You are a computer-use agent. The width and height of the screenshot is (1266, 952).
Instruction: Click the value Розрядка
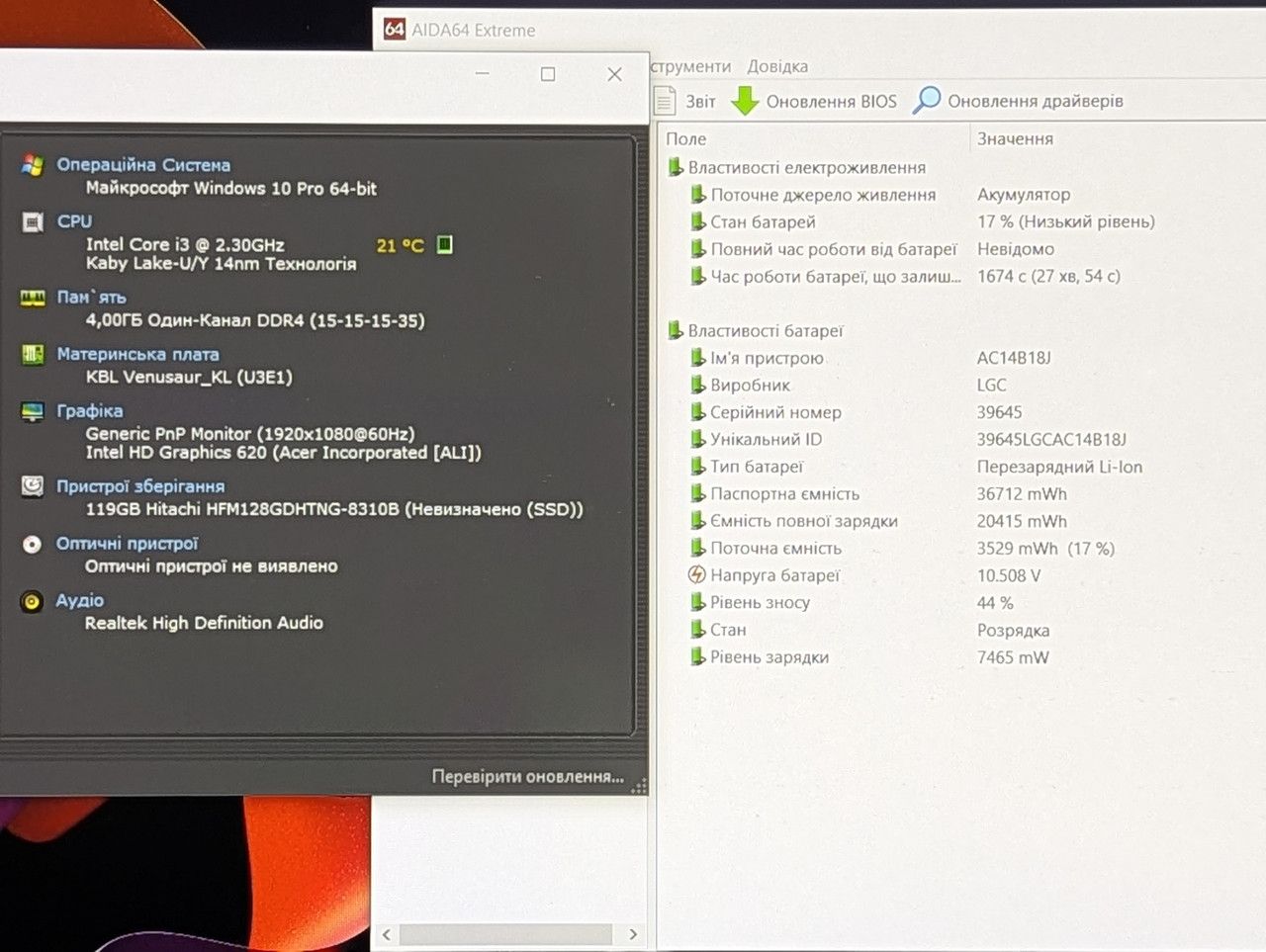pyautogui.click(x=1014, y=631)
